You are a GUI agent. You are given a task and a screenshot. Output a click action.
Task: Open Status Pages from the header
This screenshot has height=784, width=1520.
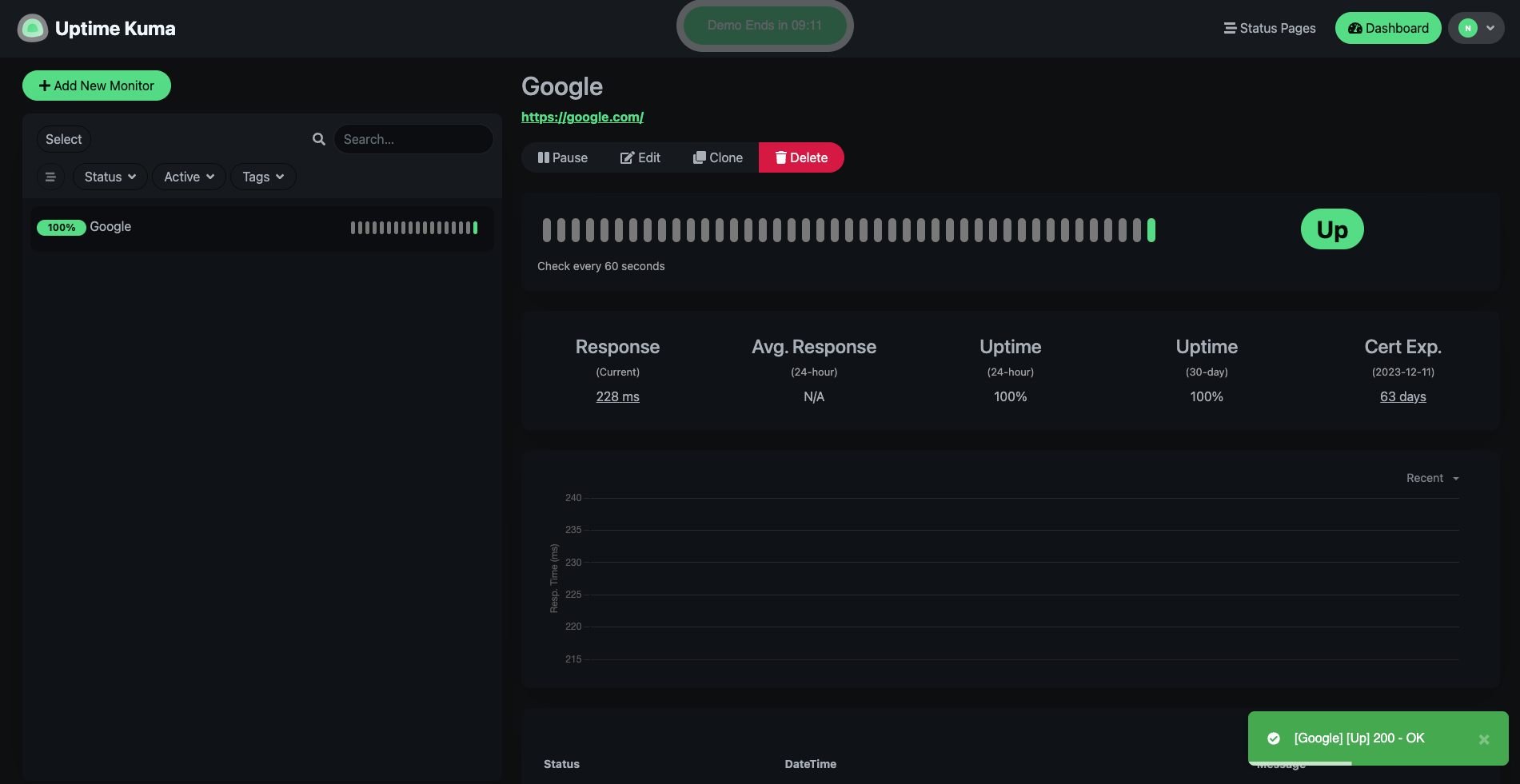coord(1270,28)
